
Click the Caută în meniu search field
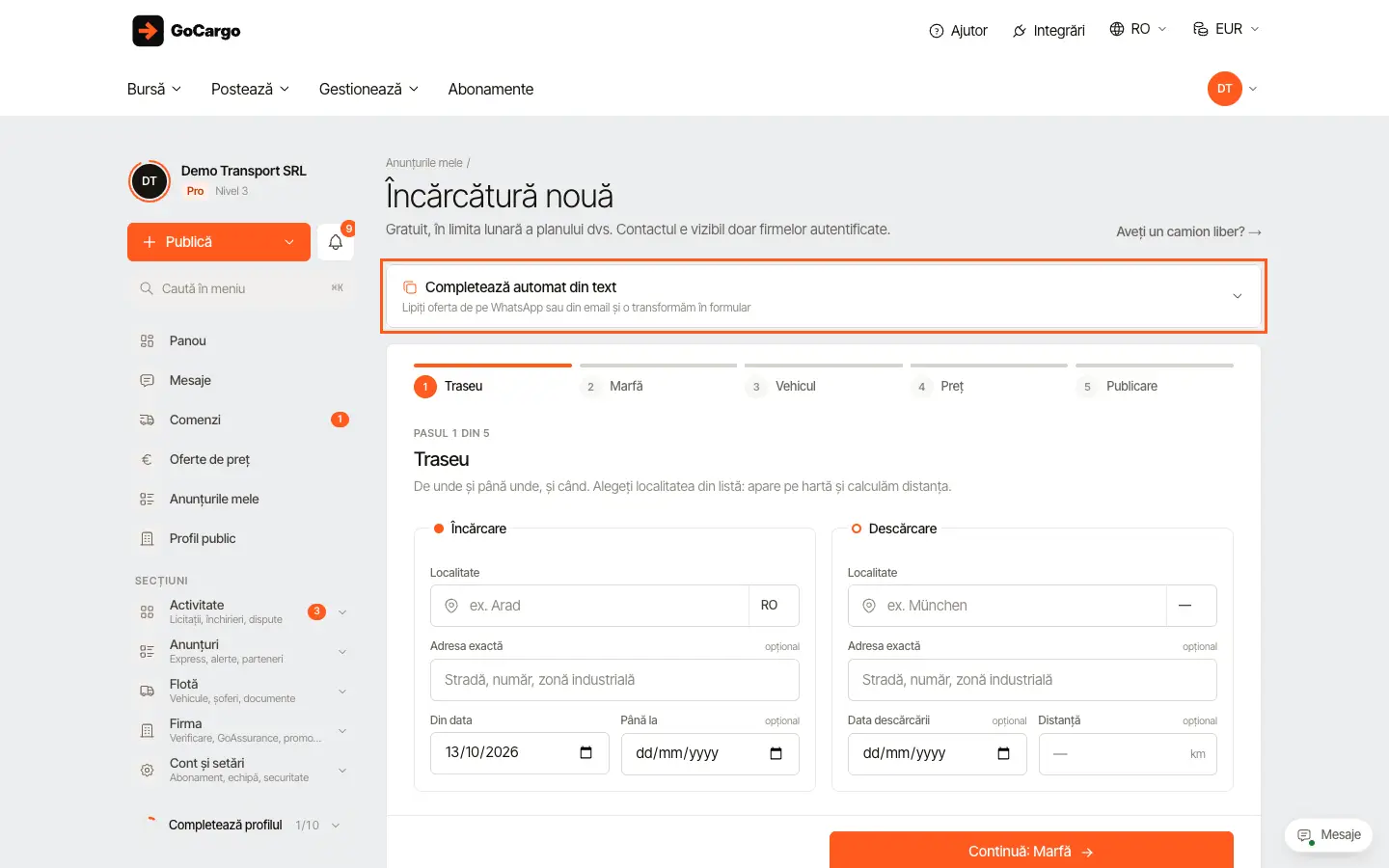240,288
